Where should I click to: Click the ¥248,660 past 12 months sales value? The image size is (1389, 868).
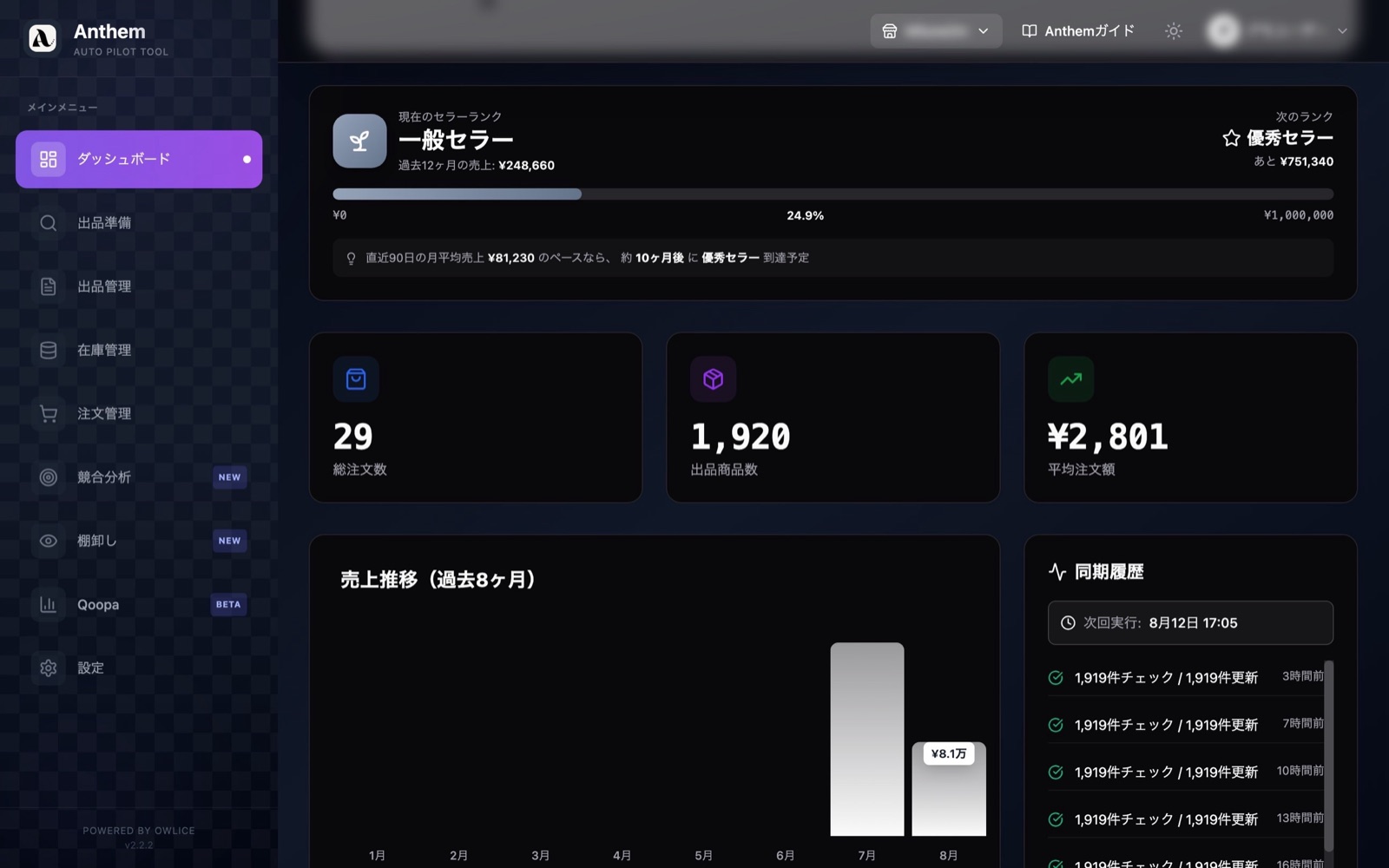(x=526, y=166)
